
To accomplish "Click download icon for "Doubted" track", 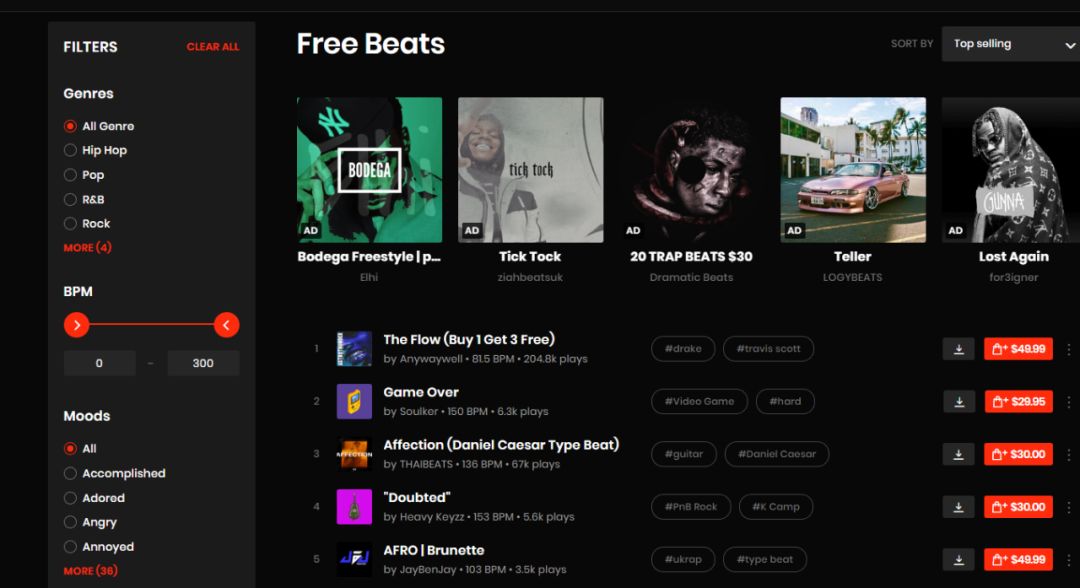I will click(x=959, y=507).
